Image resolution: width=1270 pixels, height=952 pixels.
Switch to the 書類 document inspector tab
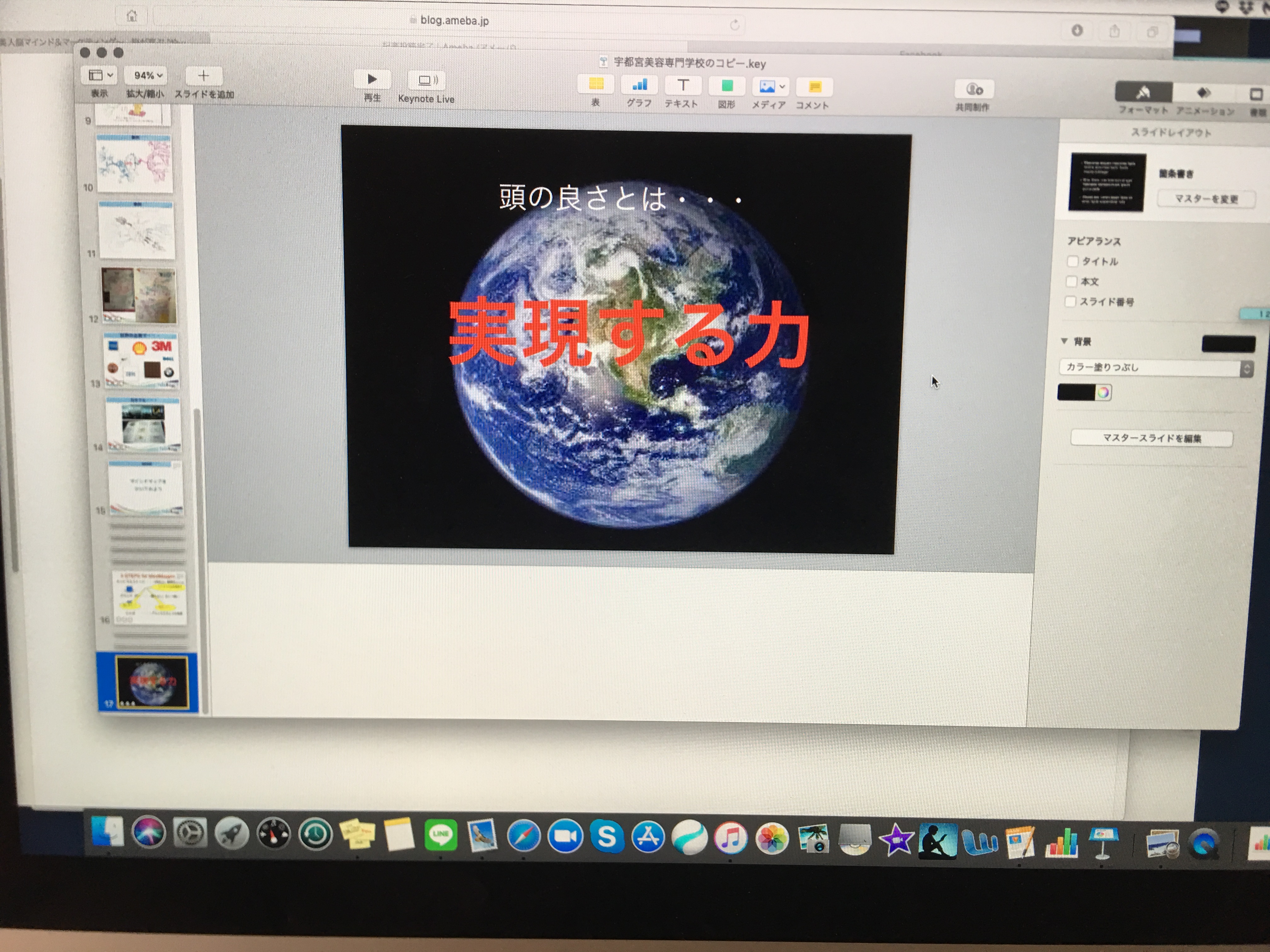[1255, 94]
